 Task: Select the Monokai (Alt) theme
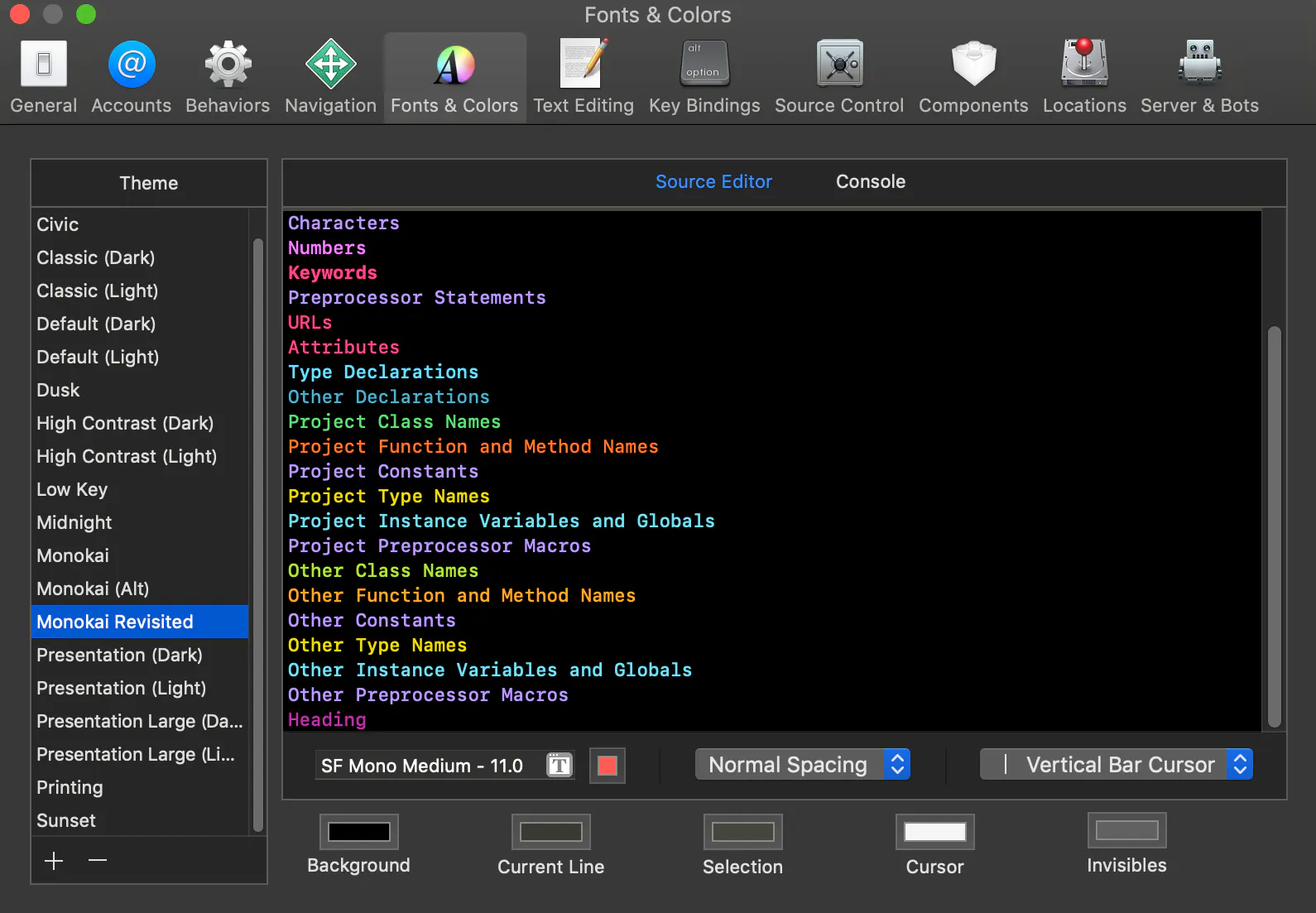pos(140,589)
